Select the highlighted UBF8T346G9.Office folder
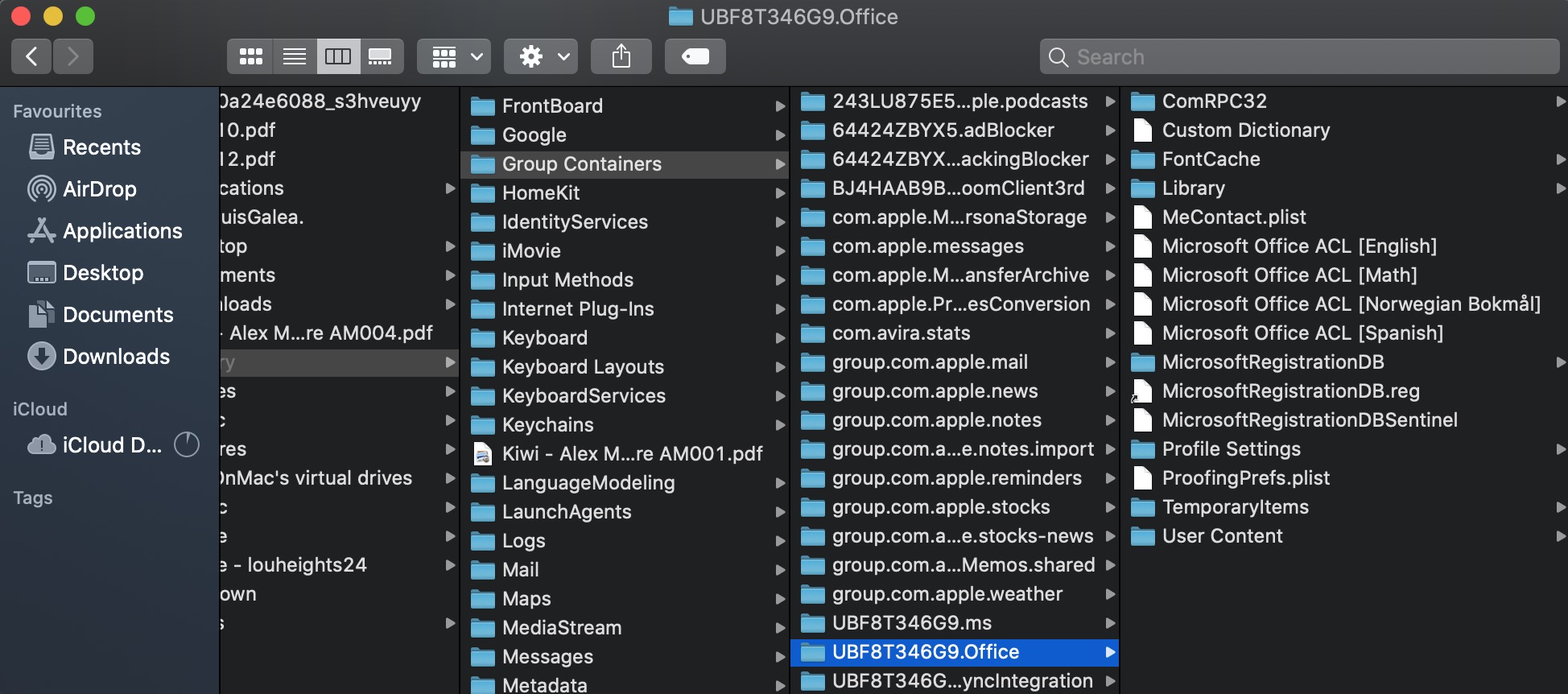 [955, 651]
